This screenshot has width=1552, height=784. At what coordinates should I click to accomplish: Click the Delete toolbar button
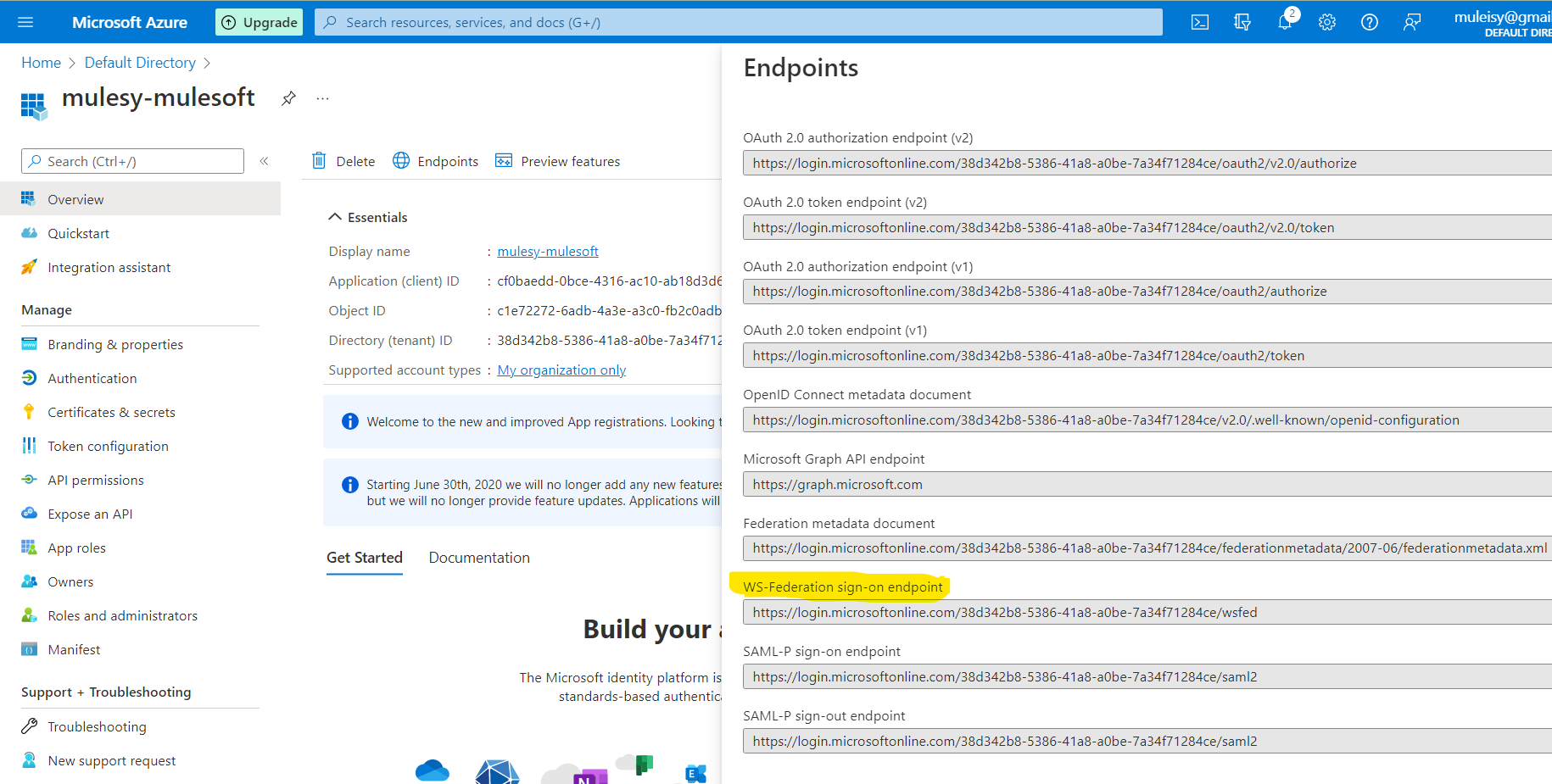[343, 161]
